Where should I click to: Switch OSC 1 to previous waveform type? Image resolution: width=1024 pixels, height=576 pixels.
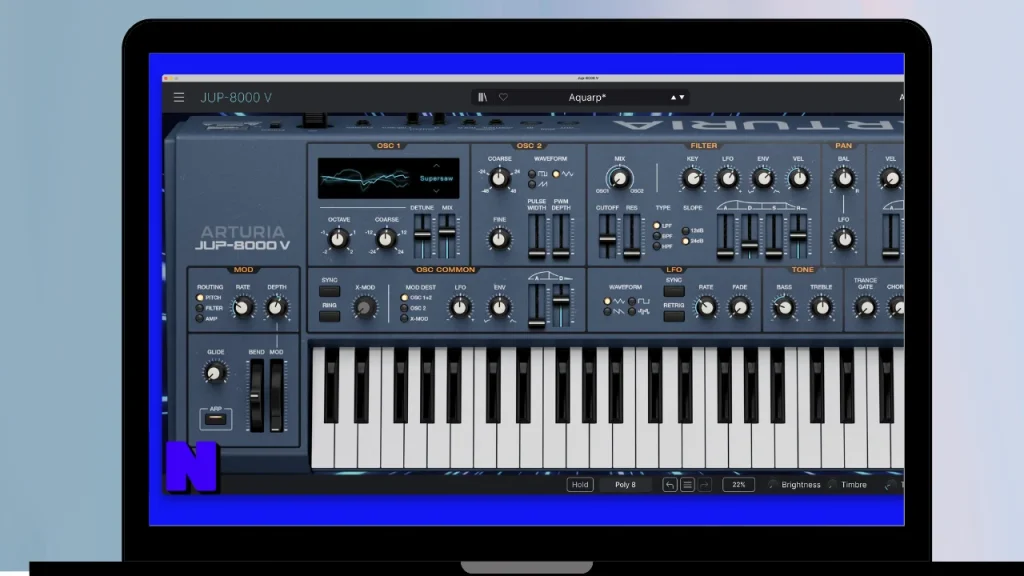pos(436,166)
